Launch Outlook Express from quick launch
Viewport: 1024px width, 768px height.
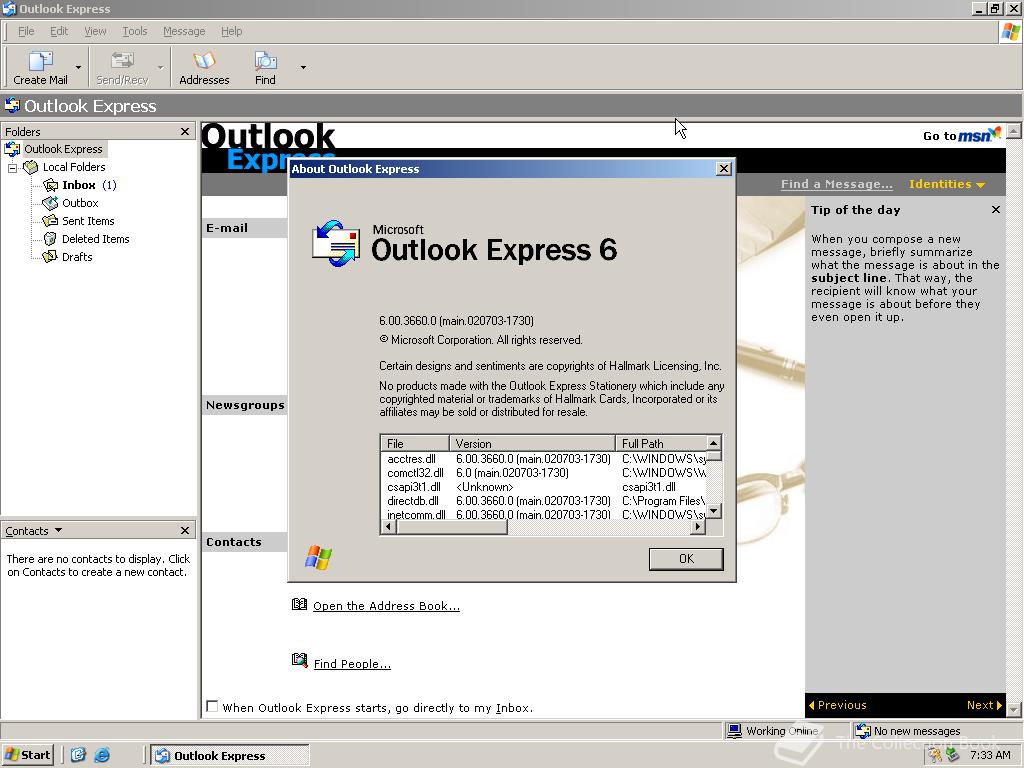[78, 755]
